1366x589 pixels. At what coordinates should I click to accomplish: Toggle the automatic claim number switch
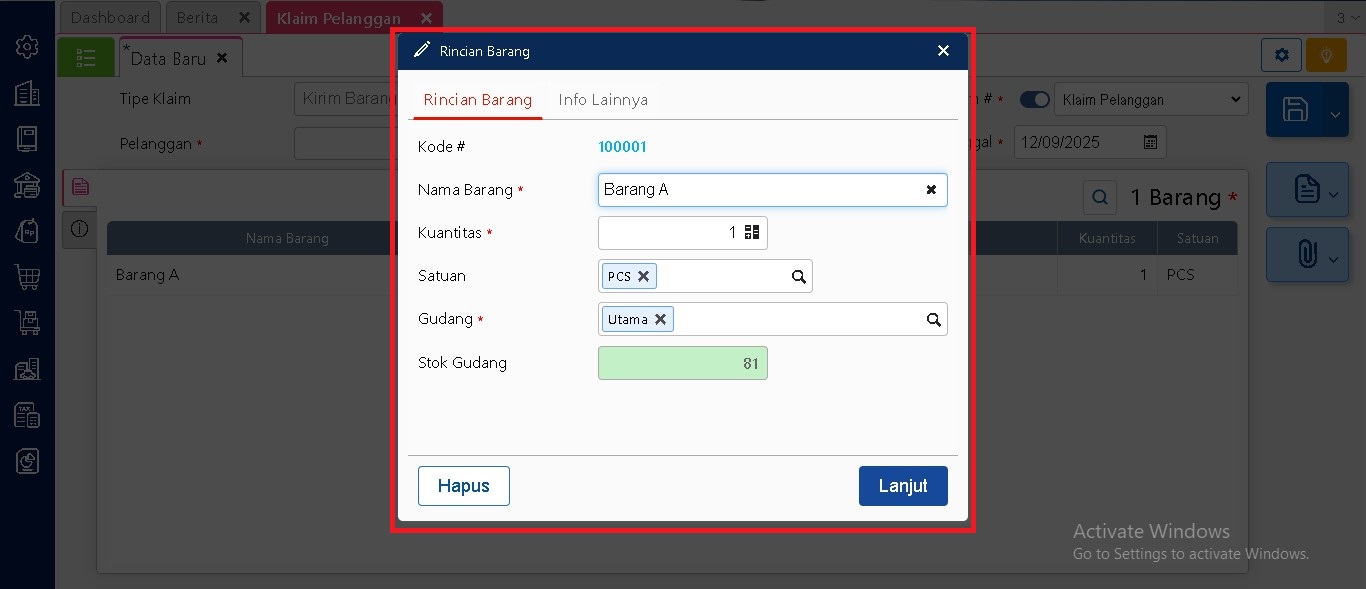coord(1035,100)
